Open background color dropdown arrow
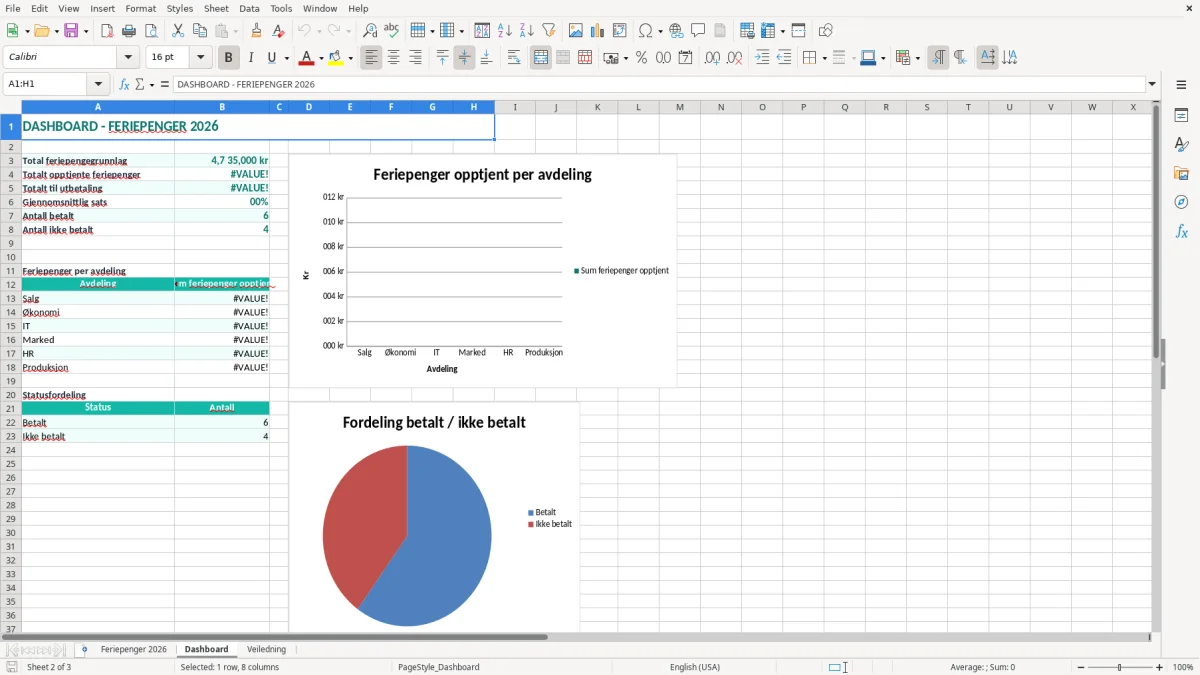The height and width of the screenshot is (675, 1200). (x=350, y=58)
